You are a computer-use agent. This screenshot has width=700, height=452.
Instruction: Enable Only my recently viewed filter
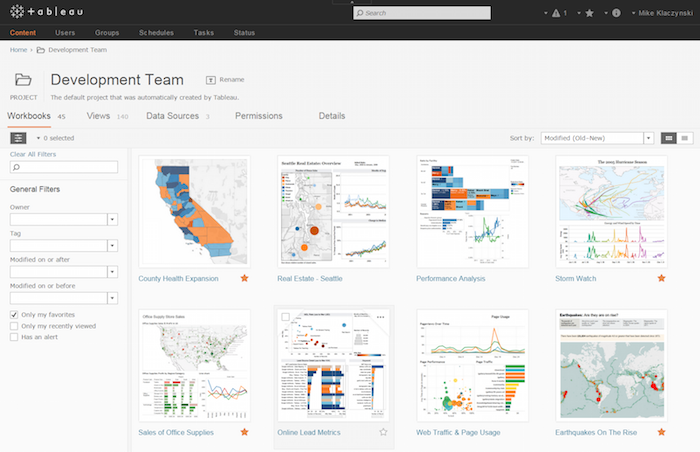pos(13,326)
